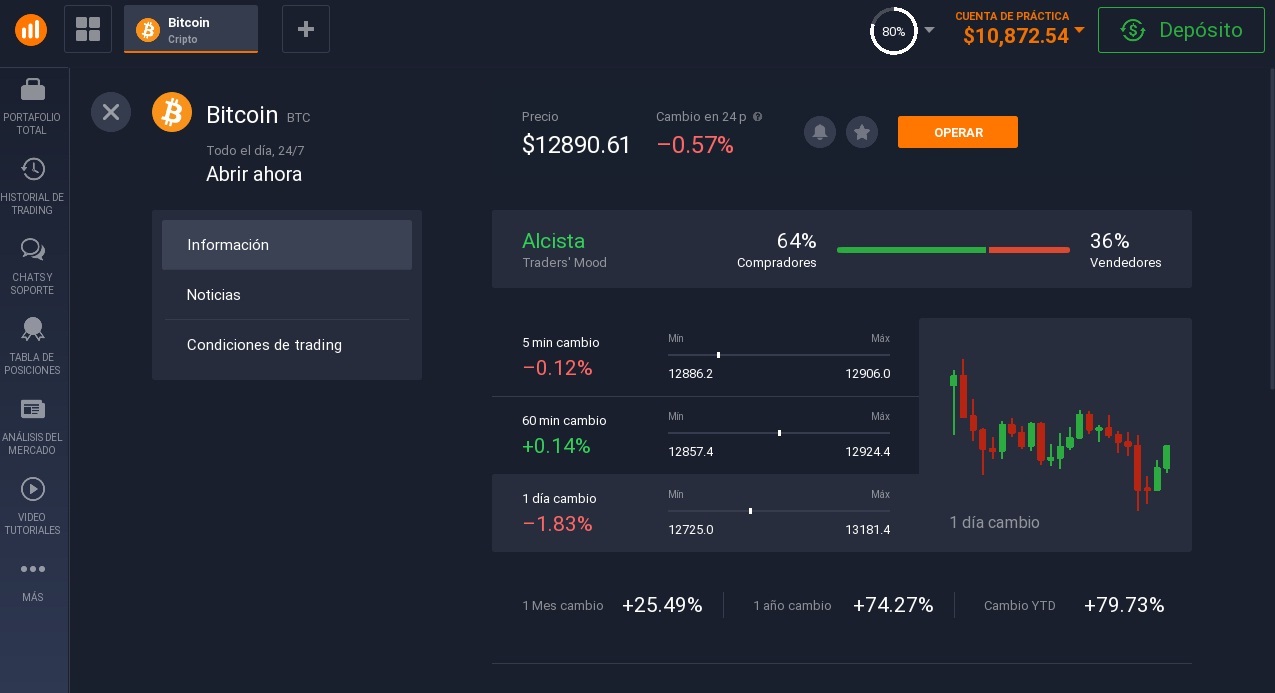The height and width of the screenshot is (693, 1275).
Task: Click the 60 min cambio min-max range slider
Action: point(779,433)
